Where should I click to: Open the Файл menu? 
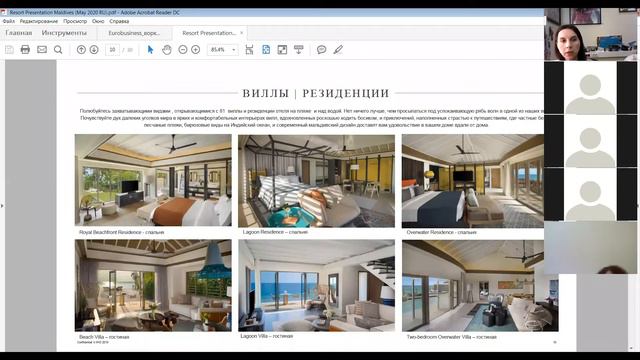pyautogui.click(x=9, y=21)
